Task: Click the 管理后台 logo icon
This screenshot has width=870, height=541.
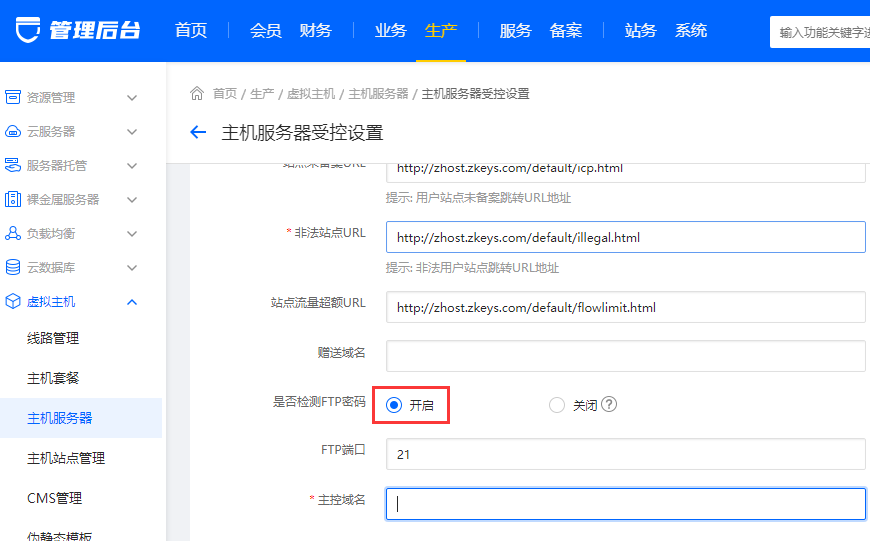Action: pyautogui.click(x=29, y=30)
